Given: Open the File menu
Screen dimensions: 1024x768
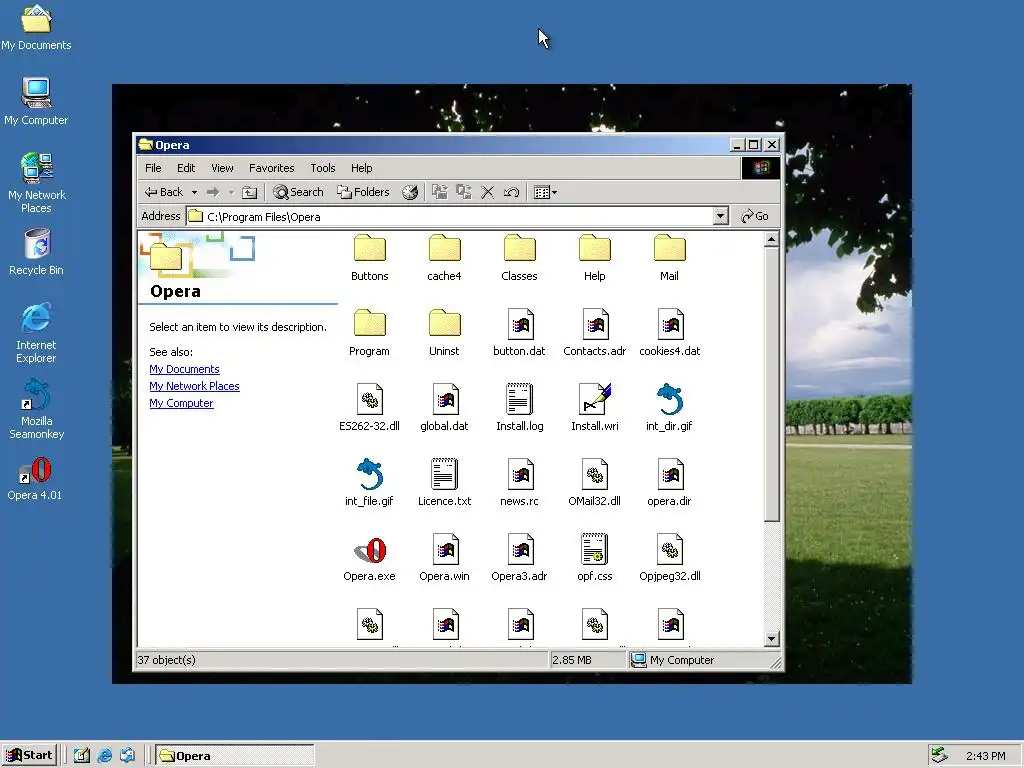Looking at the screenshot, I should click(x=153, y=168).
